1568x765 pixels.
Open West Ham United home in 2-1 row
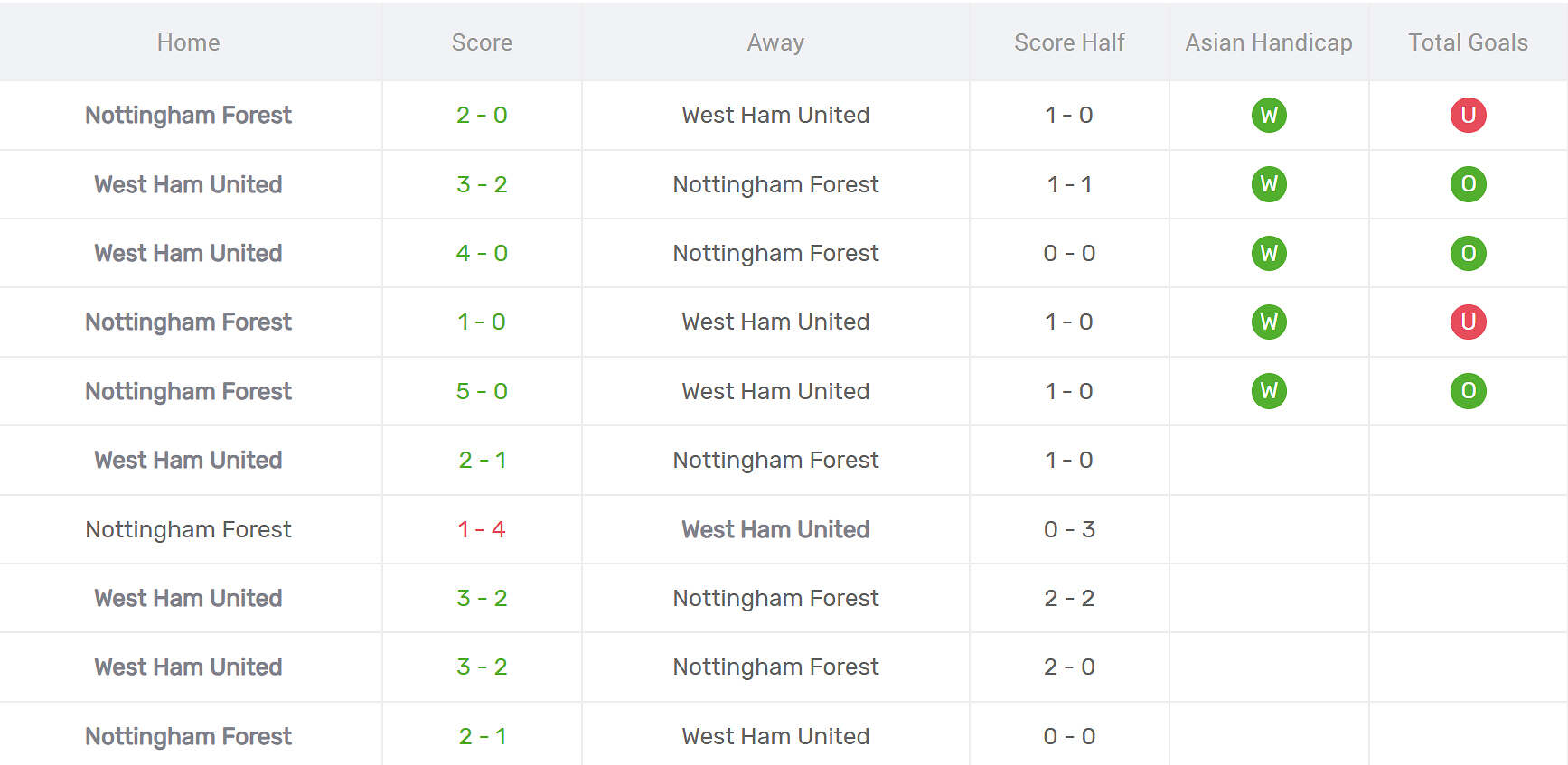(188, 460)
